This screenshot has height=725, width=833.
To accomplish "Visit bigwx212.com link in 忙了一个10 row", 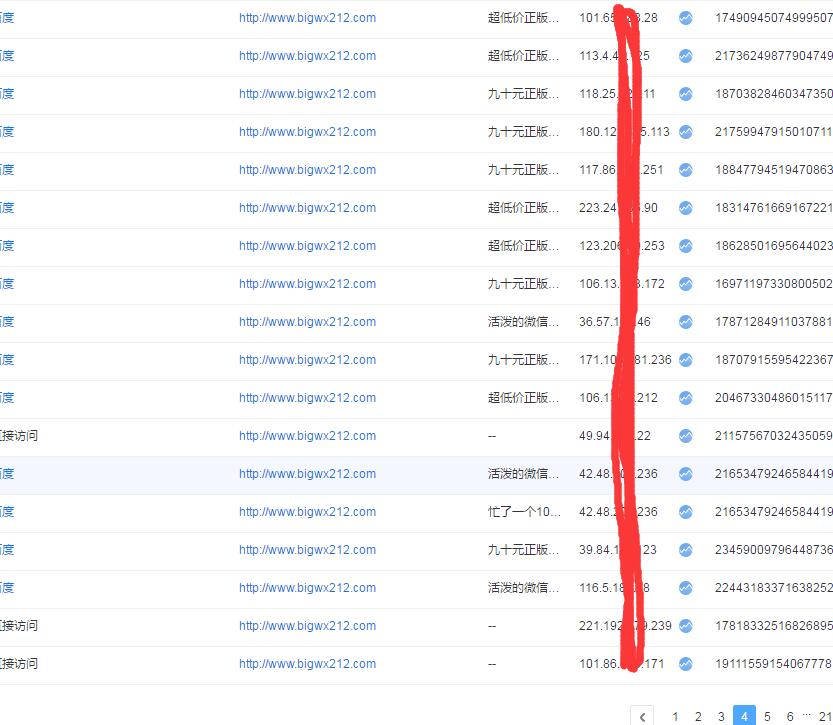I will pos(308,511).
